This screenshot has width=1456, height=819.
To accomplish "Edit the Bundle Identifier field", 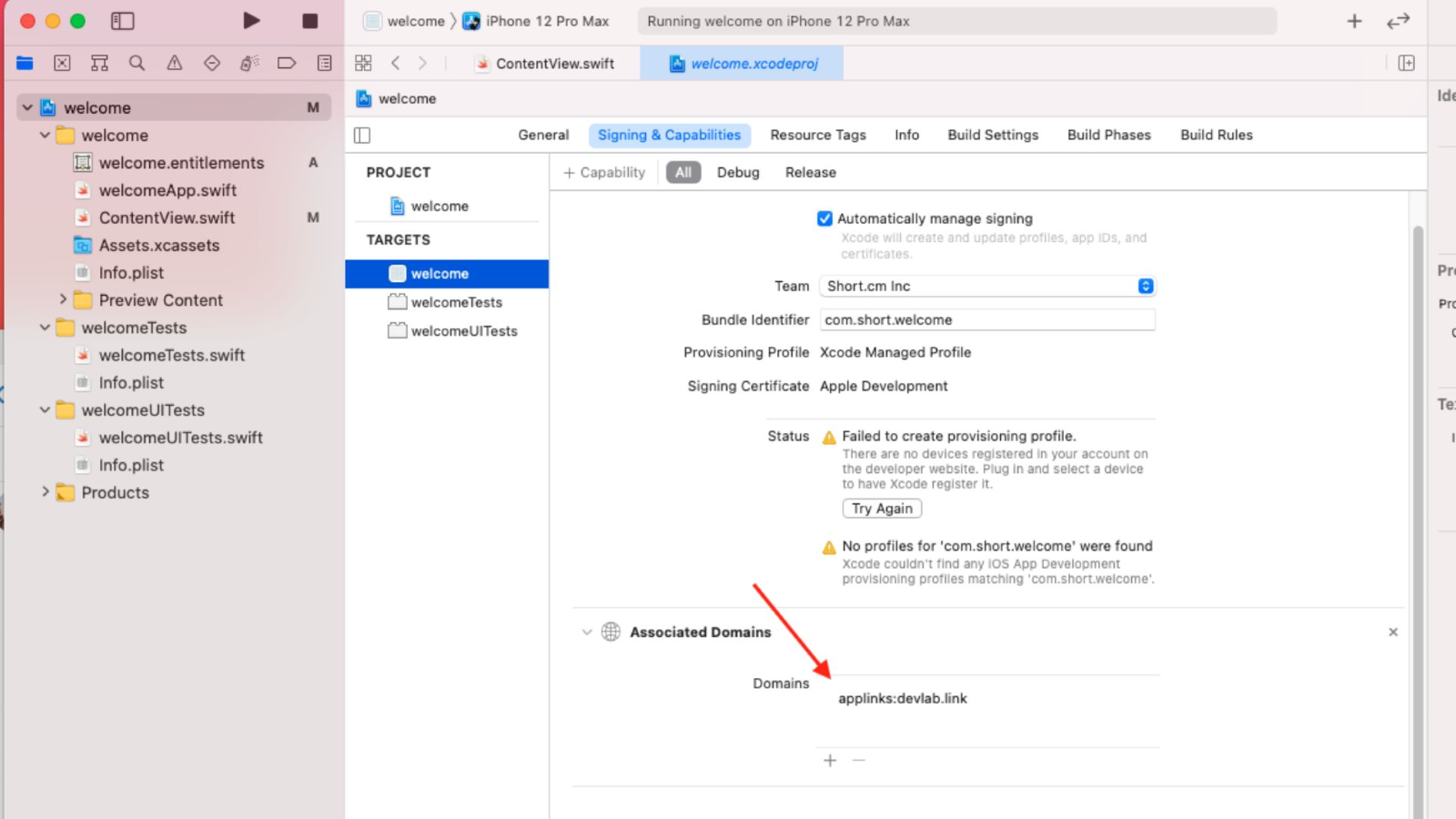I will (x=987, y=319).
